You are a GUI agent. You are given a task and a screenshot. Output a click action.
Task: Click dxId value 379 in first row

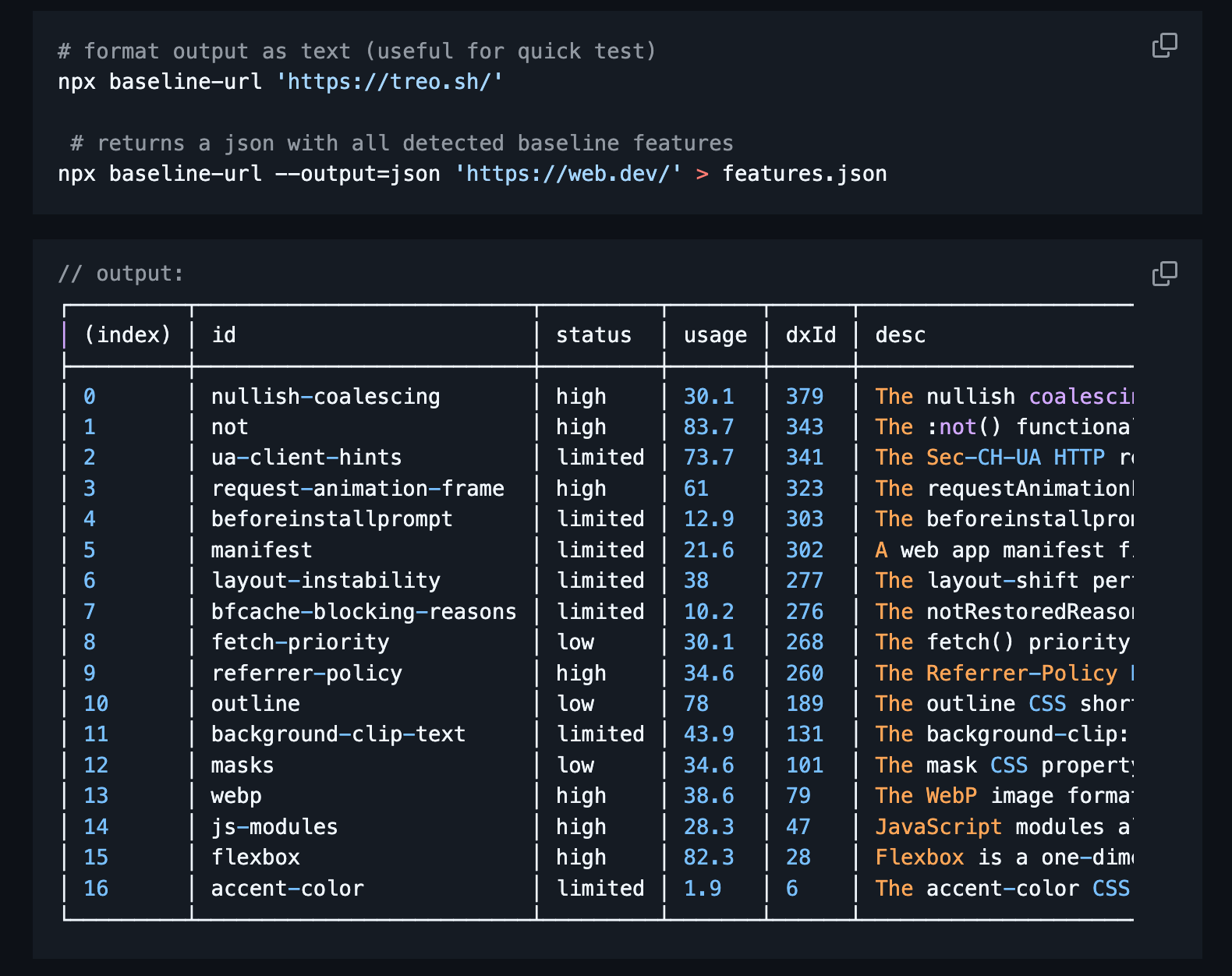click(804, 397)
